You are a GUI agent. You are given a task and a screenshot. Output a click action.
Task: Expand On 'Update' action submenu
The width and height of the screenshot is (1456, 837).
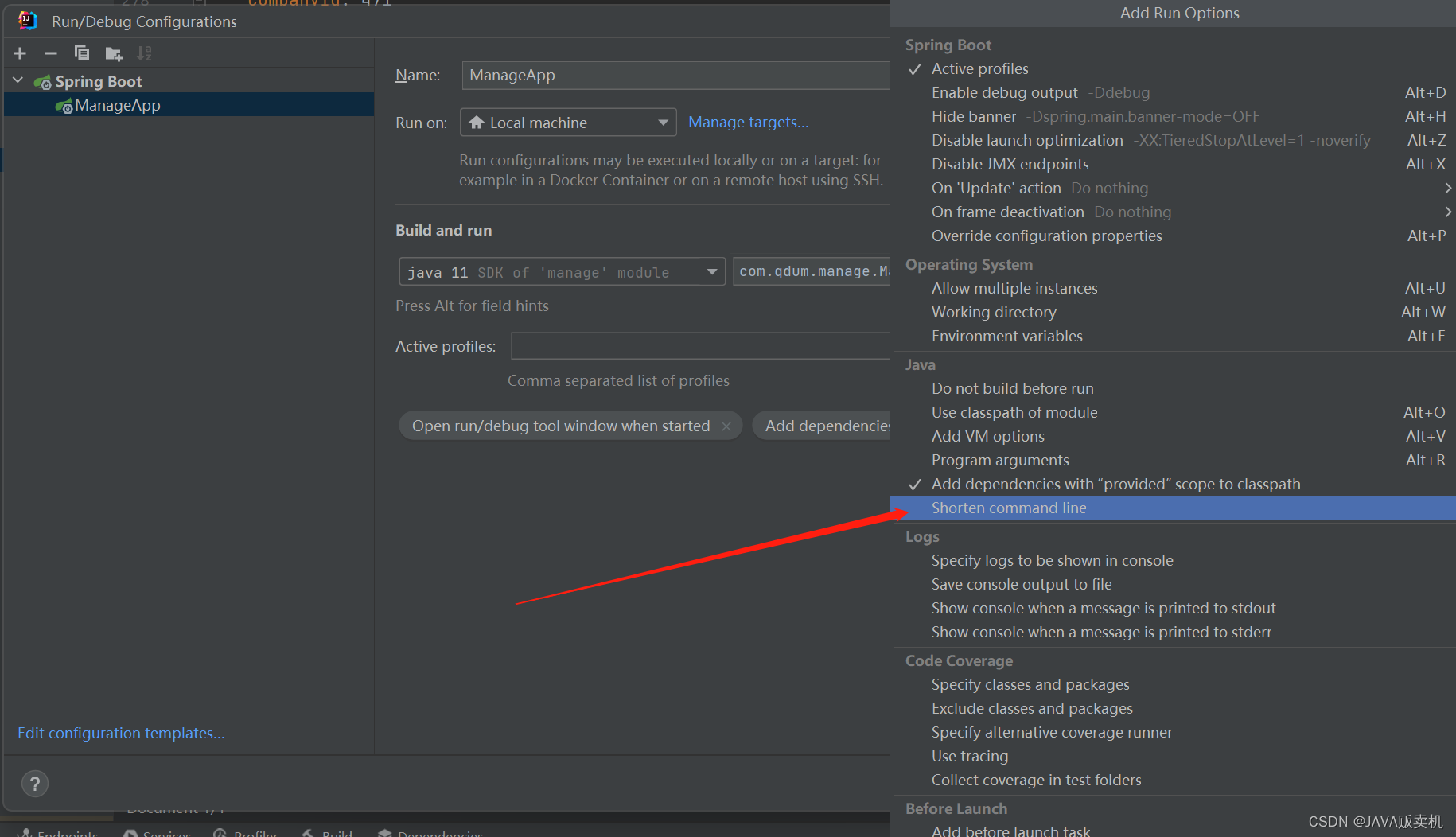(1173, 188)
